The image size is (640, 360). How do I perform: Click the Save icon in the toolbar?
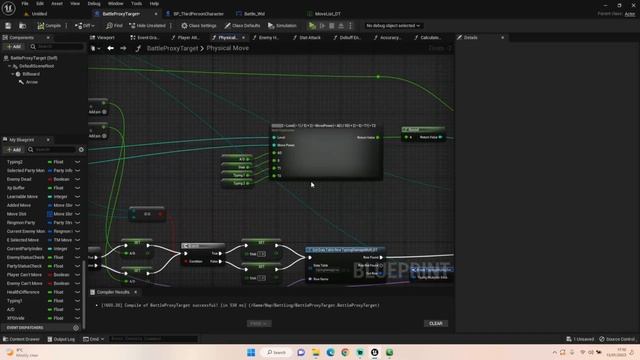point(8,26)
